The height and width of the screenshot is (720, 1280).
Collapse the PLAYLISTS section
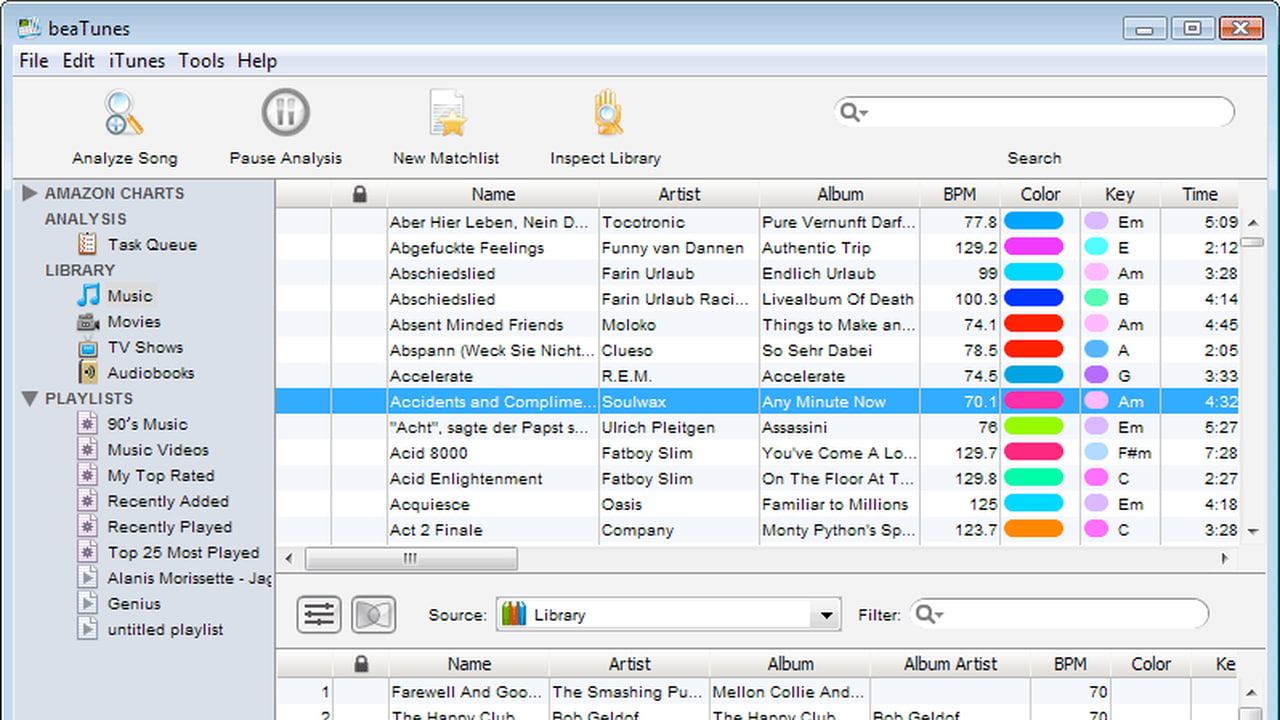(30, 399)
